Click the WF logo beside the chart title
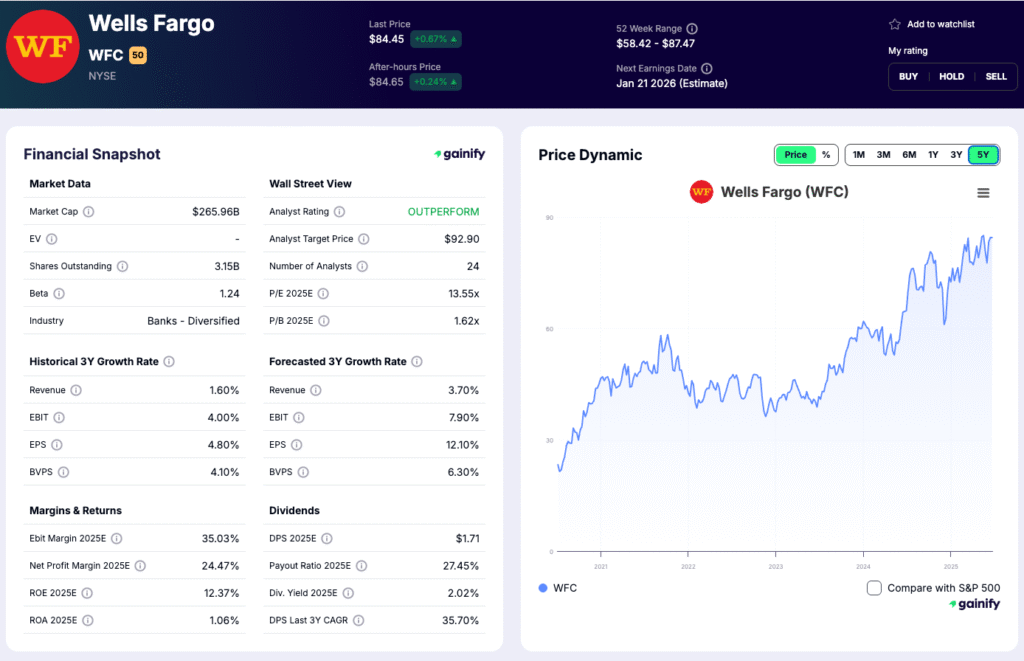Screen dimensions: 1024x661 [700, 192]
